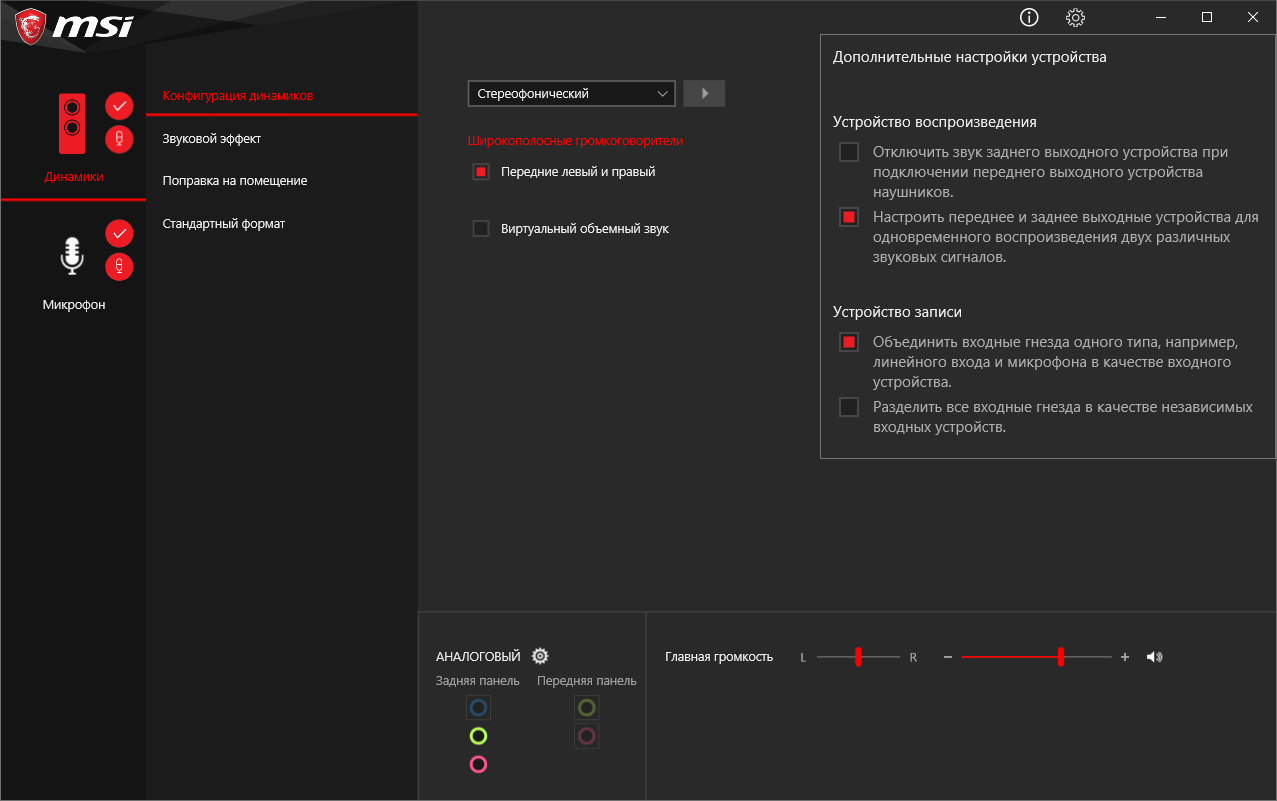Viewport: 1277px width, 801px height.
Task: Switch to Поправка на помещение tab
Action: point(235,181)
